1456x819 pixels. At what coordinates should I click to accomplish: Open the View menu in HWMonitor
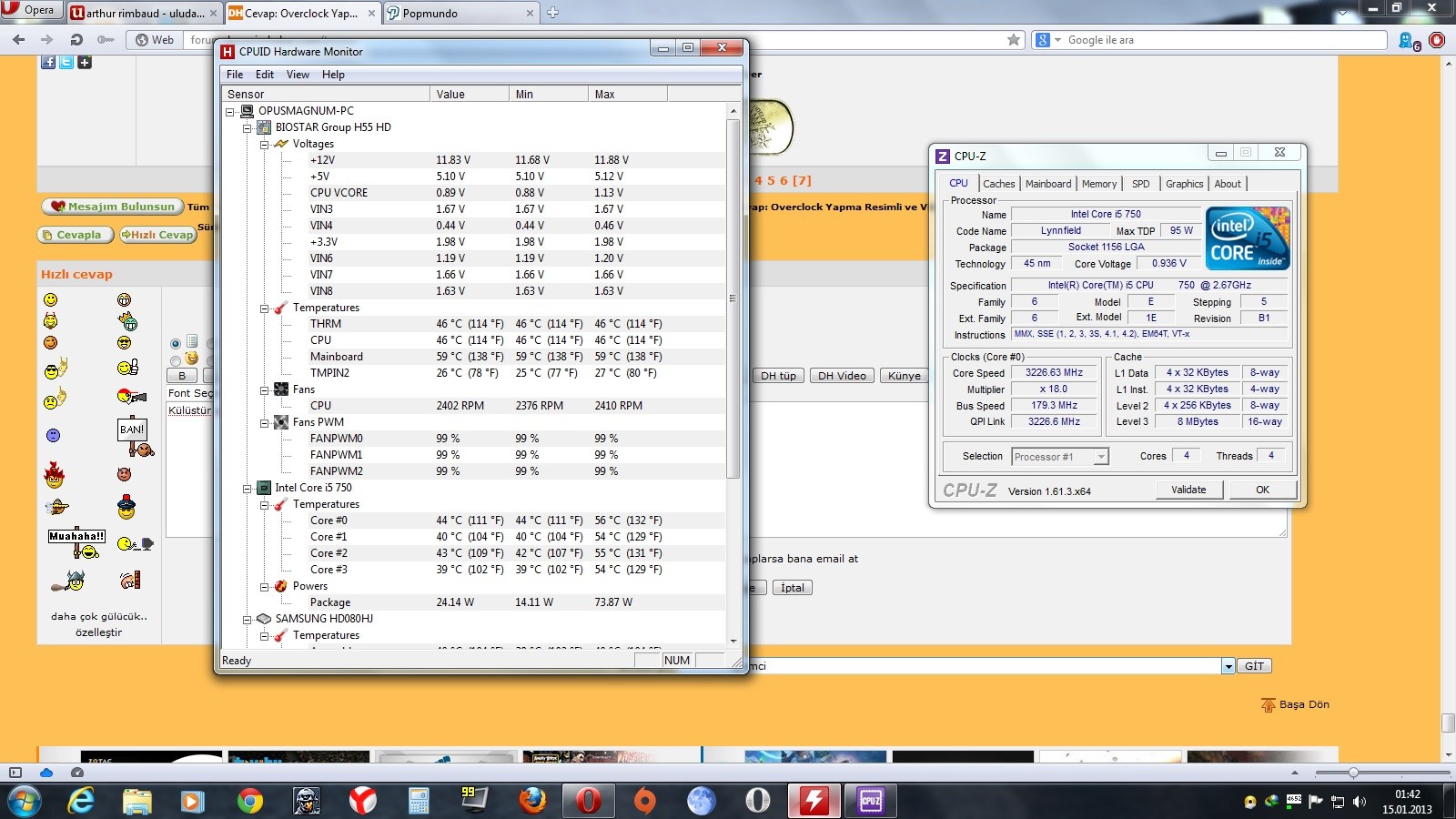pyautogui.click(x=298, y=75)
